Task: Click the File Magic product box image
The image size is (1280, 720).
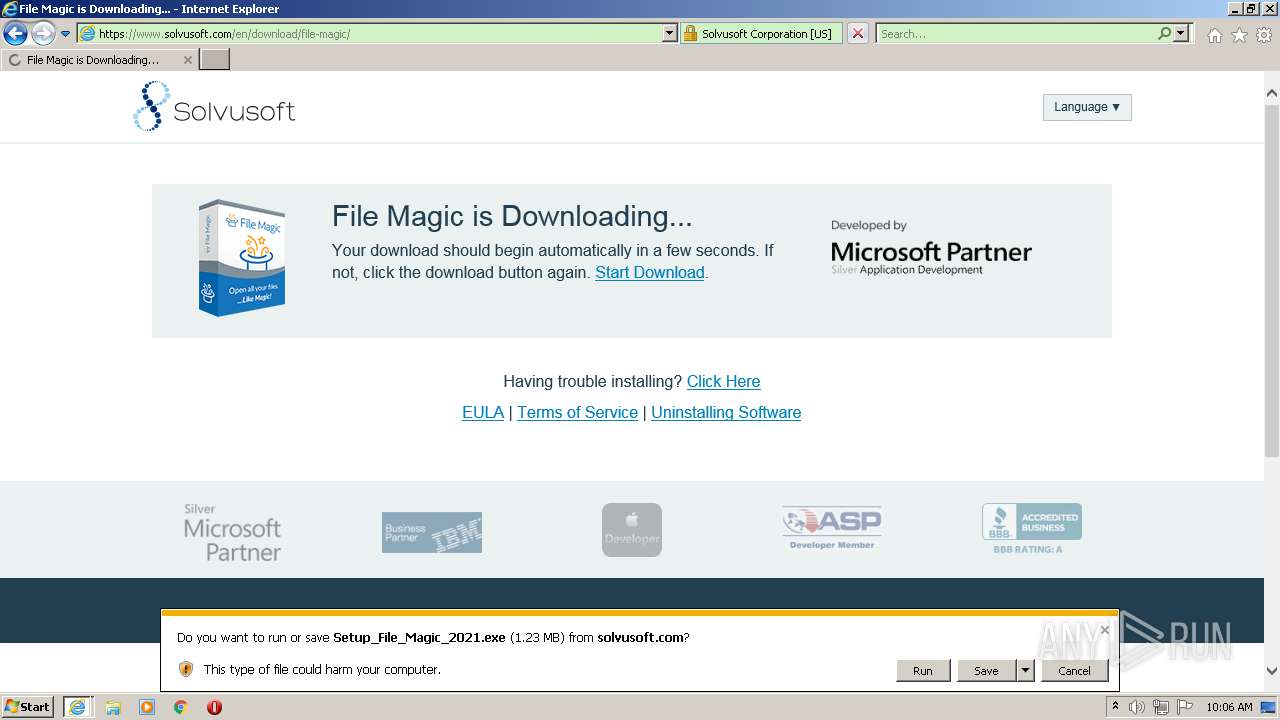Action: 242,258
